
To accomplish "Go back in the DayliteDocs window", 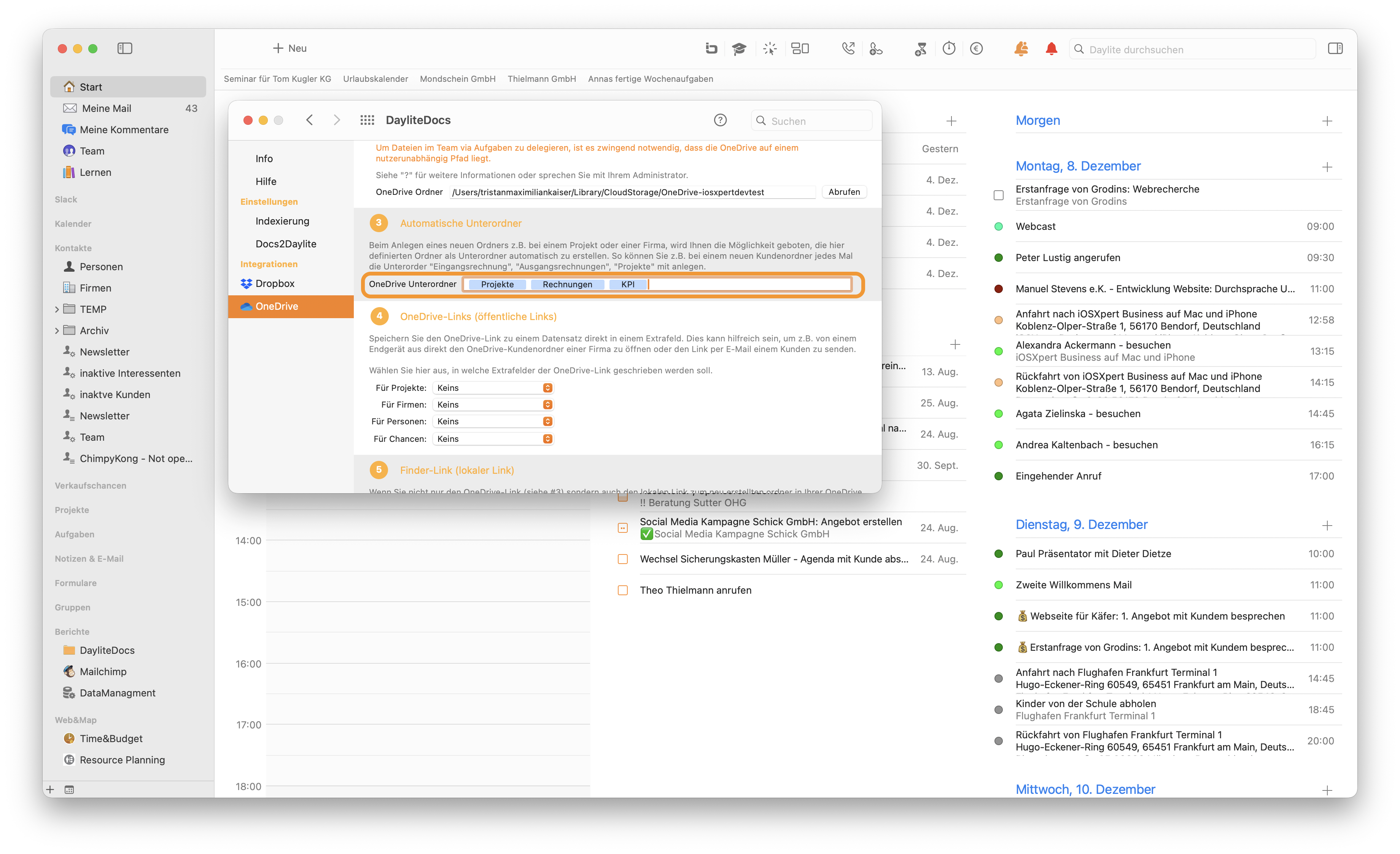I will tap(310, 120).
